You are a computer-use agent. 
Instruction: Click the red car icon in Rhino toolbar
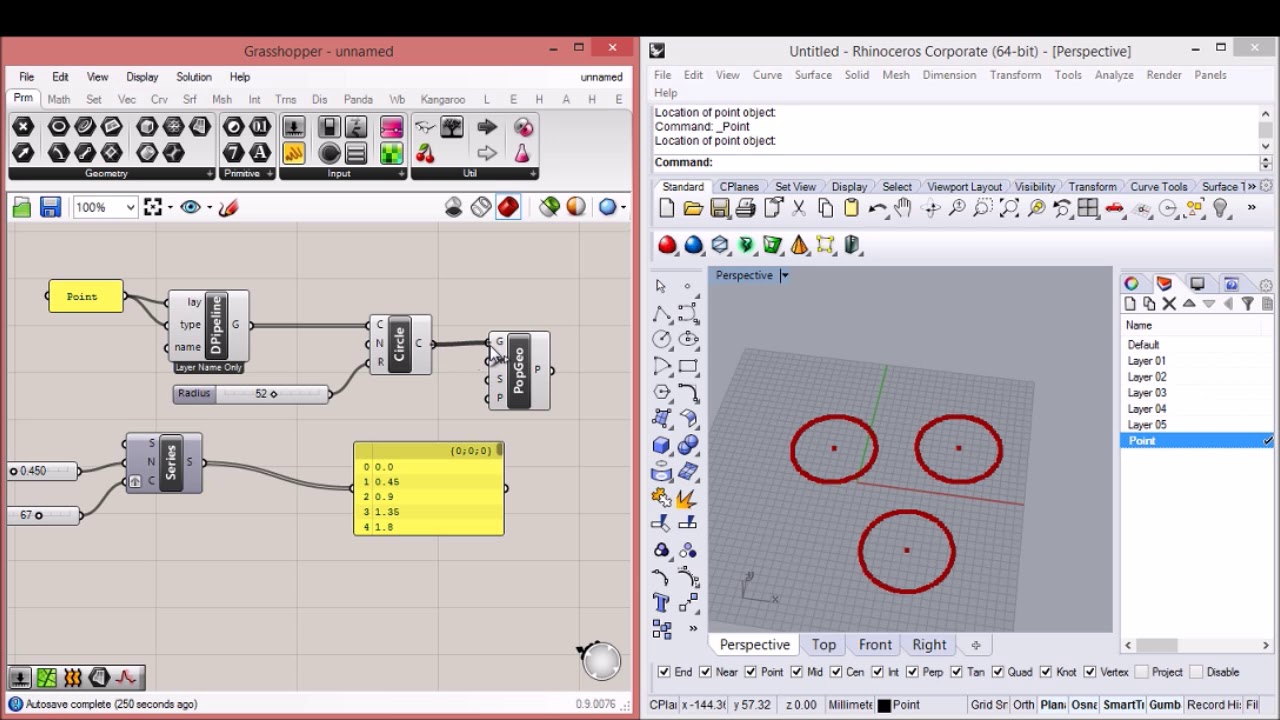coord(1114,208)
